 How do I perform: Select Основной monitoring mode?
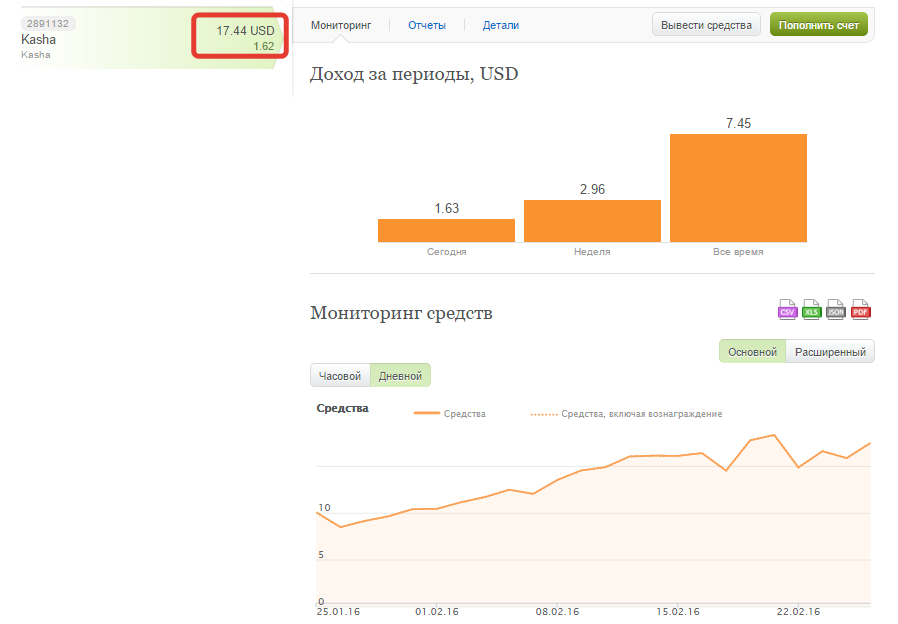[753, 352]
